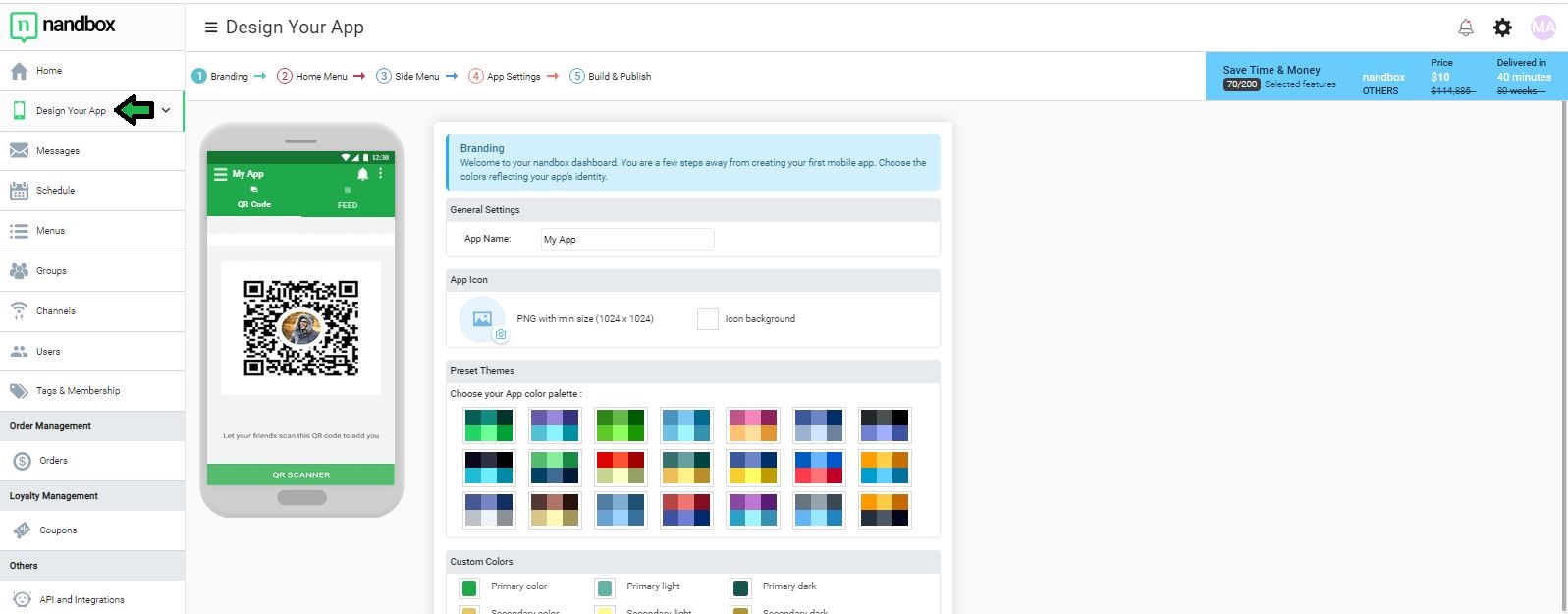Go to step 4 App Settings
This screenshot has width=1568, height=614.
pyautogui.click(x=505, y=76)
